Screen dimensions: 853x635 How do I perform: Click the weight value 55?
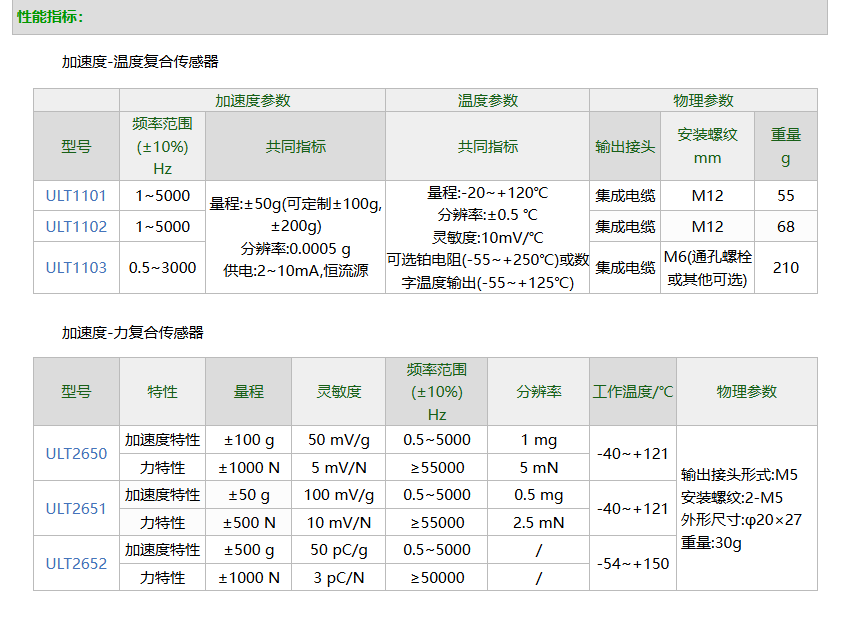(x=786, y=196)
